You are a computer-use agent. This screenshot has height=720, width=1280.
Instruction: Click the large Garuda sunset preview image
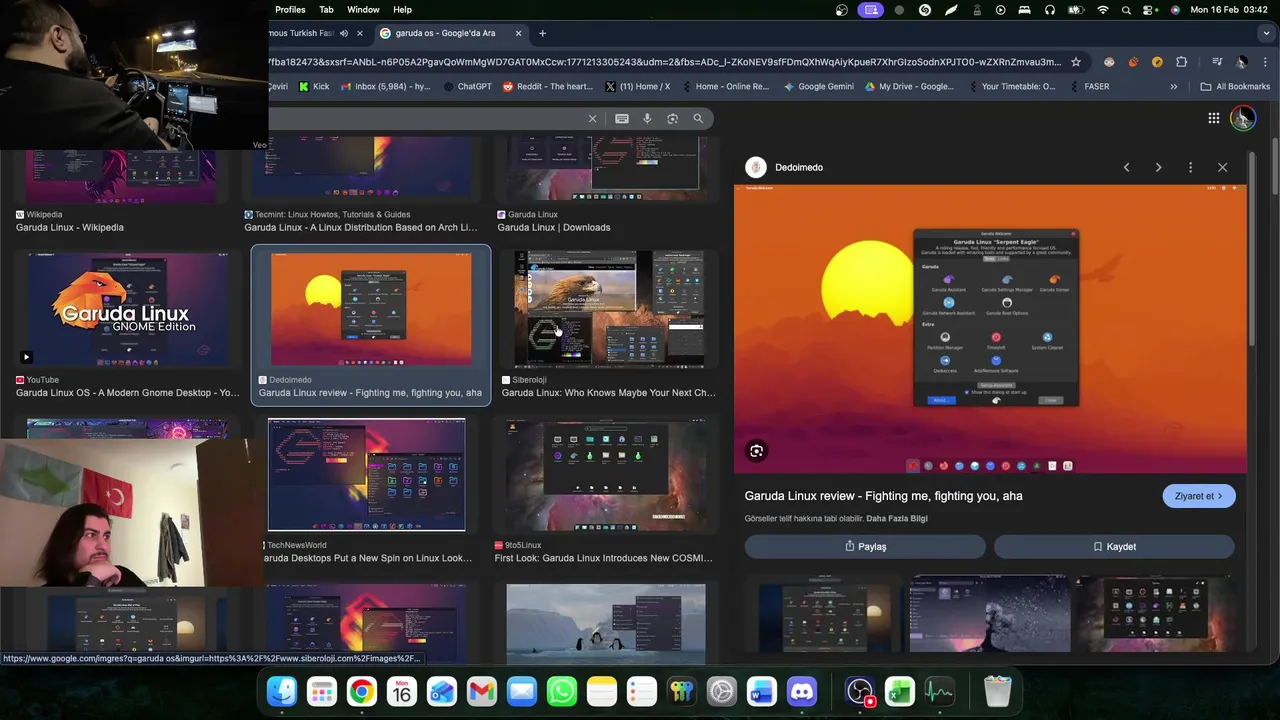(x=990, y=329)
